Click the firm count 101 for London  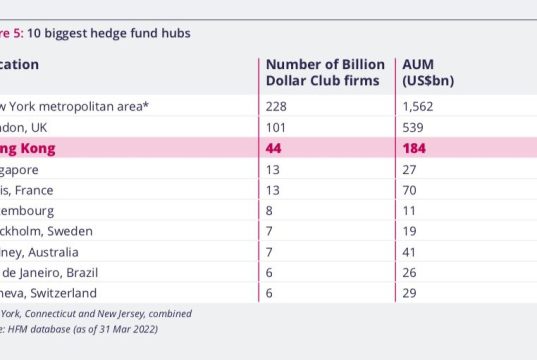pyautogui.click(x=276, y=127)
